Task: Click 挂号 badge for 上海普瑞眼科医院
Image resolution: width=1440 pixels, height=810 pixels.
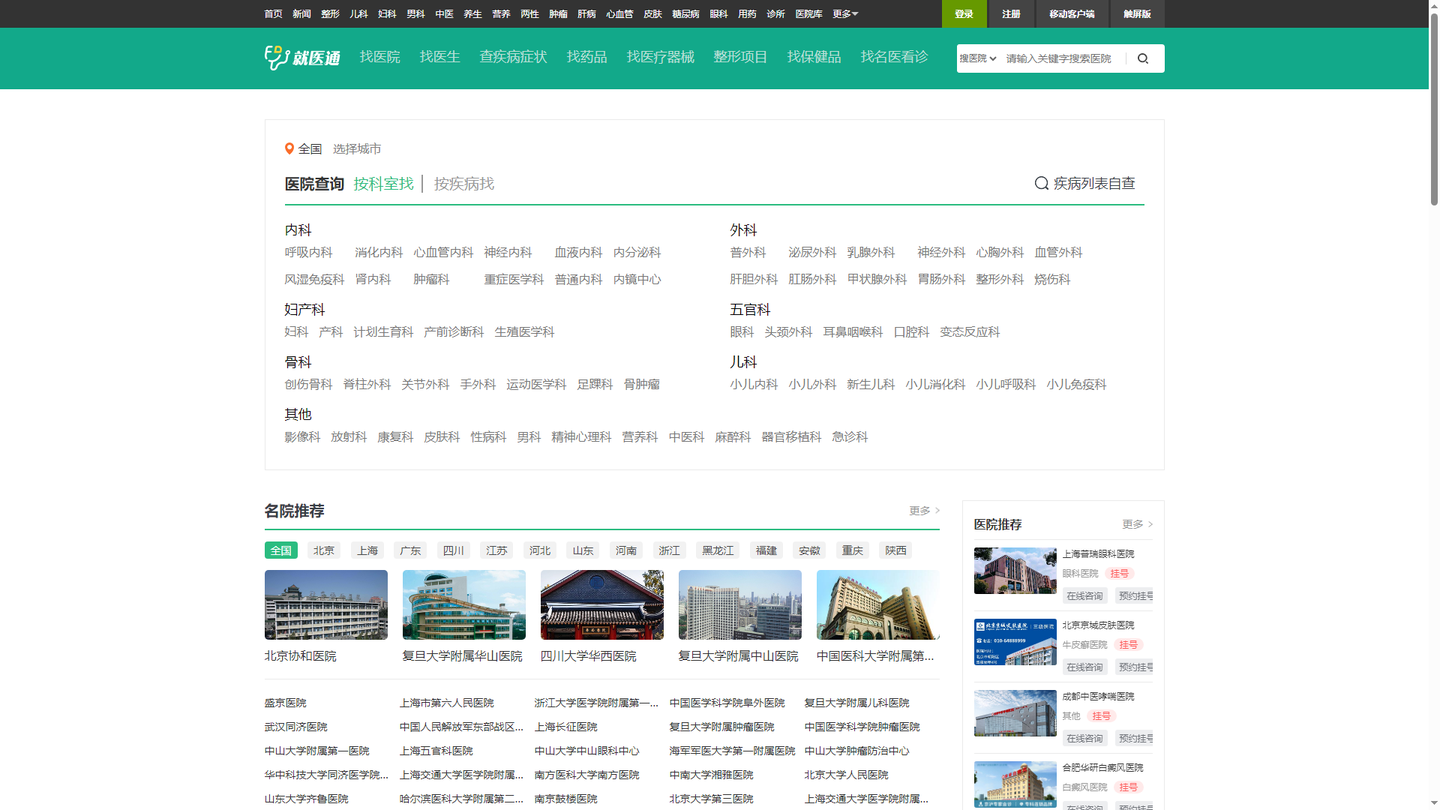Action: point(1119,574)
